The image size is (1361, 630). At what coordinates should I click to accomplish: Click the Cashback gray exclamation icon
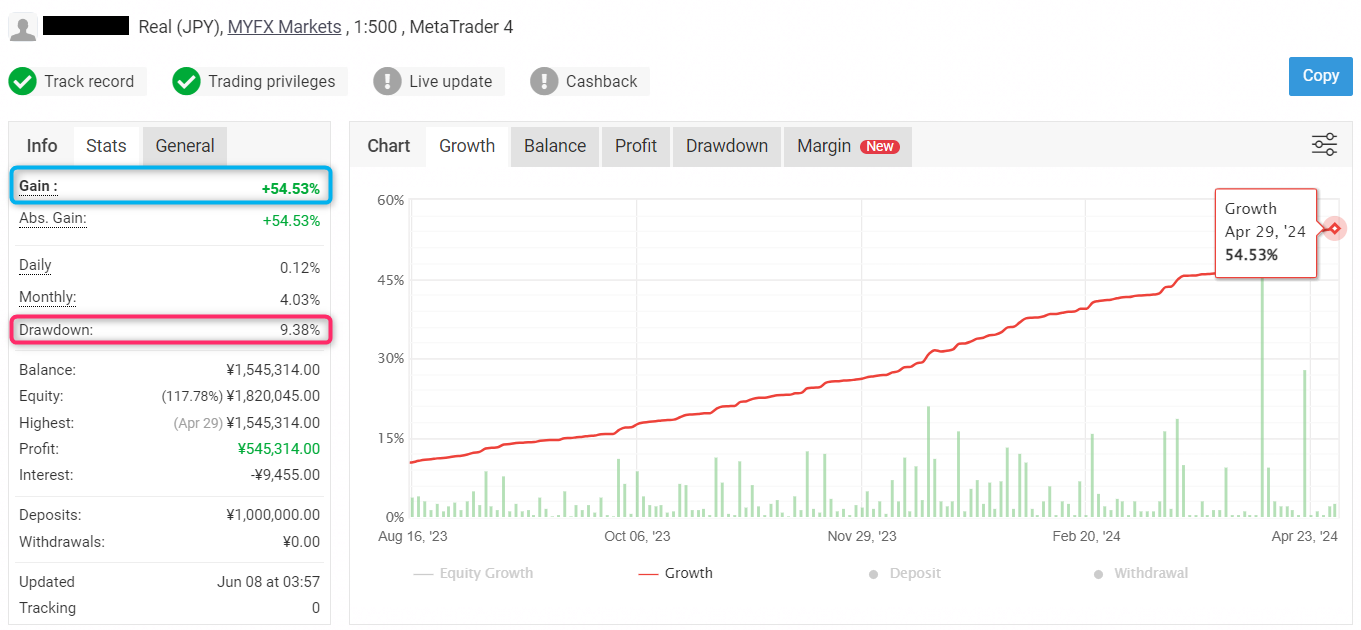click(544, 82)
